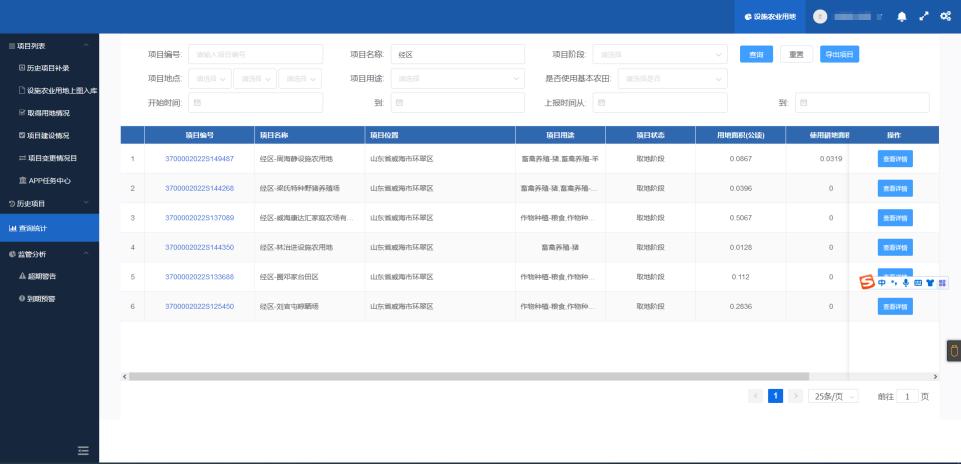961x464 pixels.
Task: Open the 25条/页 page size selector
Action: tap(833, 396)
